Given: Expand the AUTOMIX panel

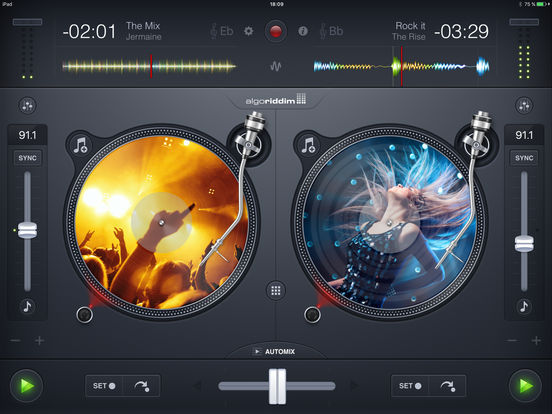Looking at the screenshot, I should [x=275, y=351].
